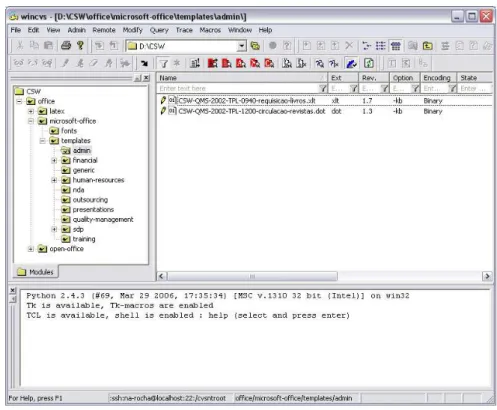Image resolution: width=497 pixels, height=410 pixels.
Task: Click the browse location icon beside the path box
Action: coord(255,46)
